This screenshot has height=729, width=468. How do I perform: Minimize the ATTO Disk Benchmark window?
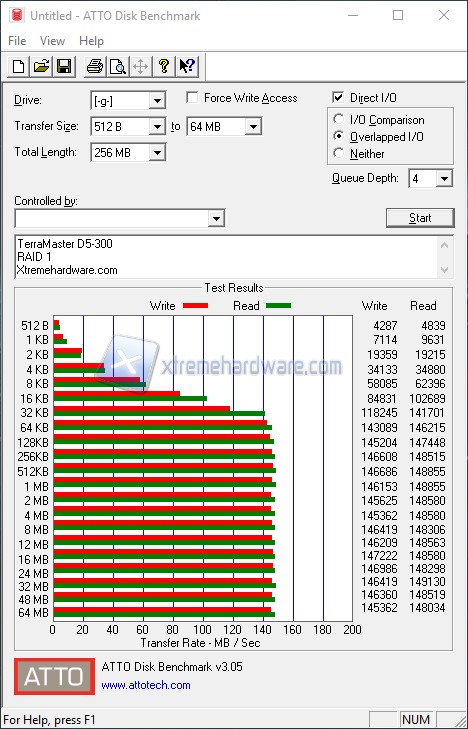(x=353, y=15)
